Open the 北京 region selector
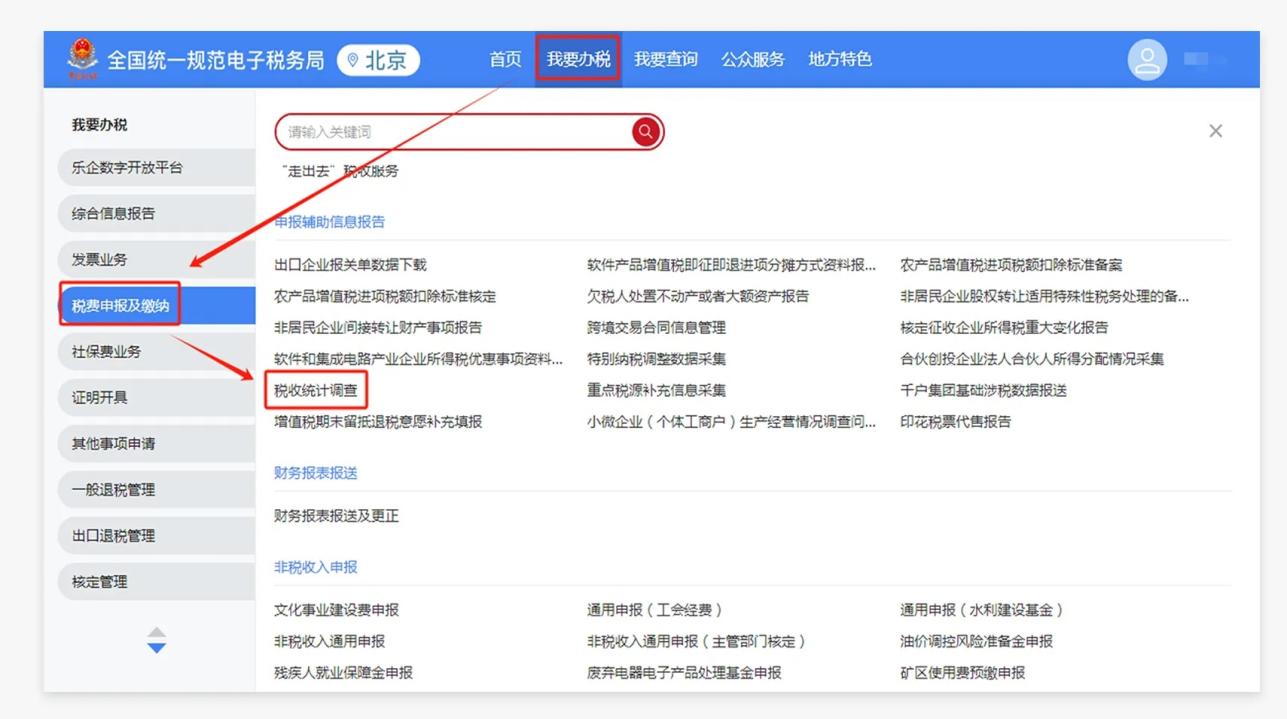This screenshot has width=1287, height=719. [x=378, y=60]
